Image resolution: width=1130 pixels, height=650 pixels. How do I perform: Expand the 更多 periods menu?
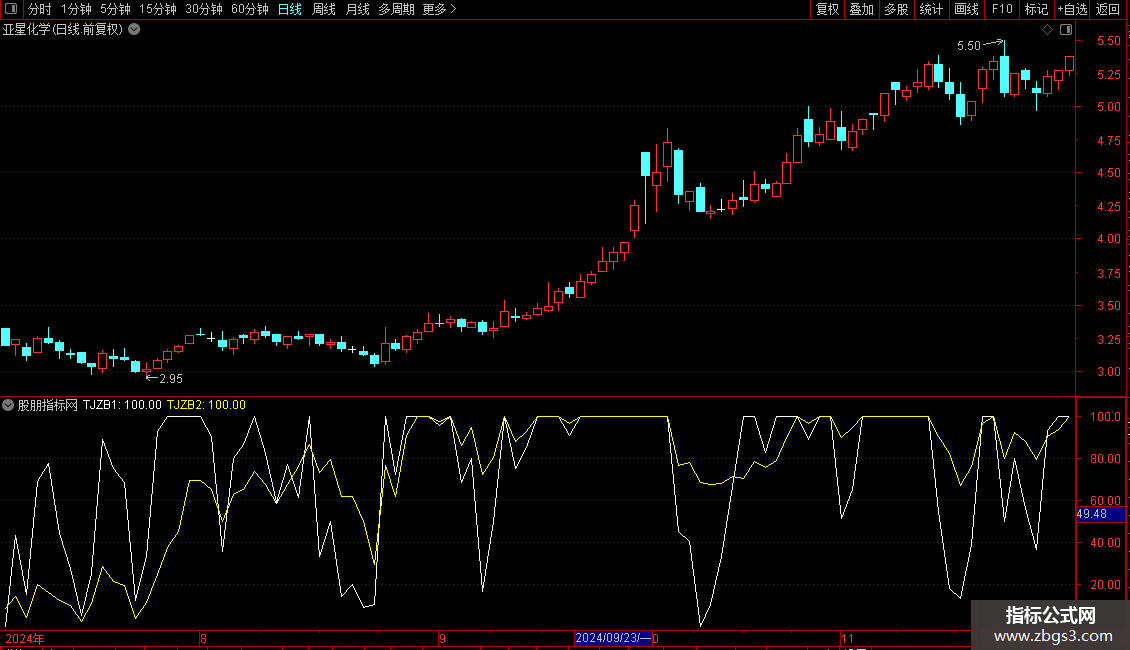click(x=439, y=9)
